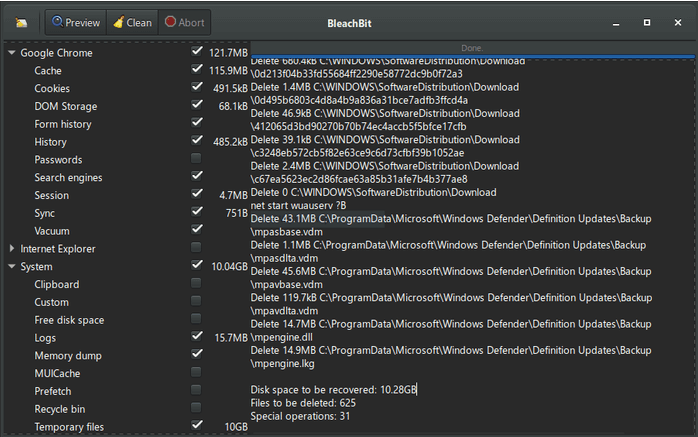The image size is (698, 437).
Task: Uncheck the System group checkbox
Action: click(x=196, y=265)
